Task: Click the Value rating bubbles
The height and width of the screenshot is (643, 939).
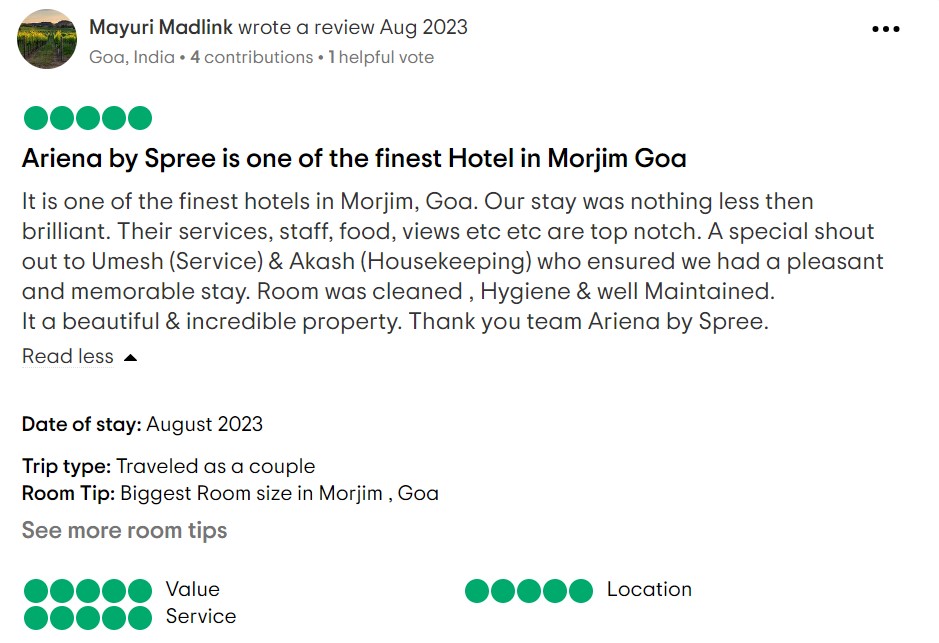Action: point(88,590)
